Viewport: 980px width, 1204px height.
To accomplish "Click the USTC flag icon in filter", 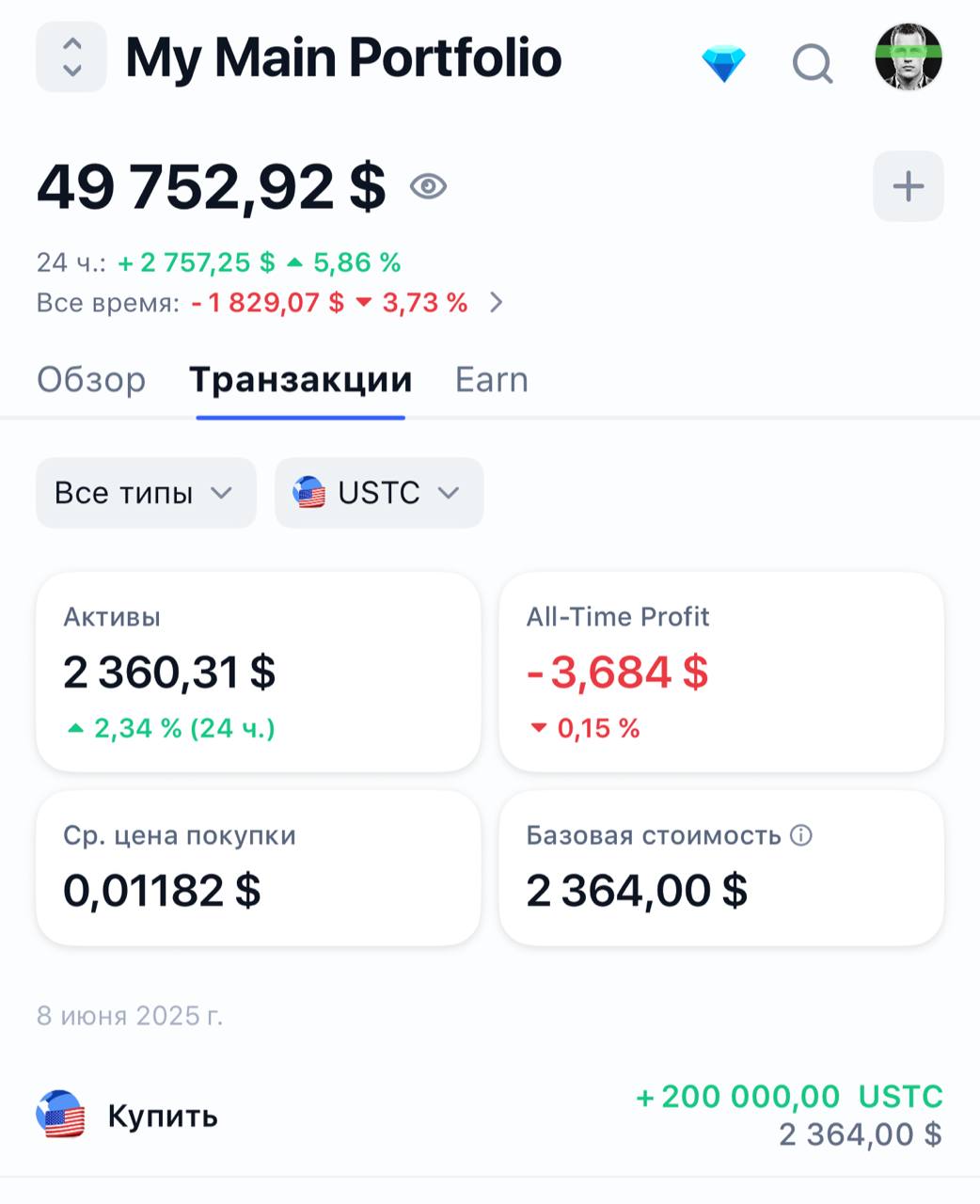I will [308, 493].
